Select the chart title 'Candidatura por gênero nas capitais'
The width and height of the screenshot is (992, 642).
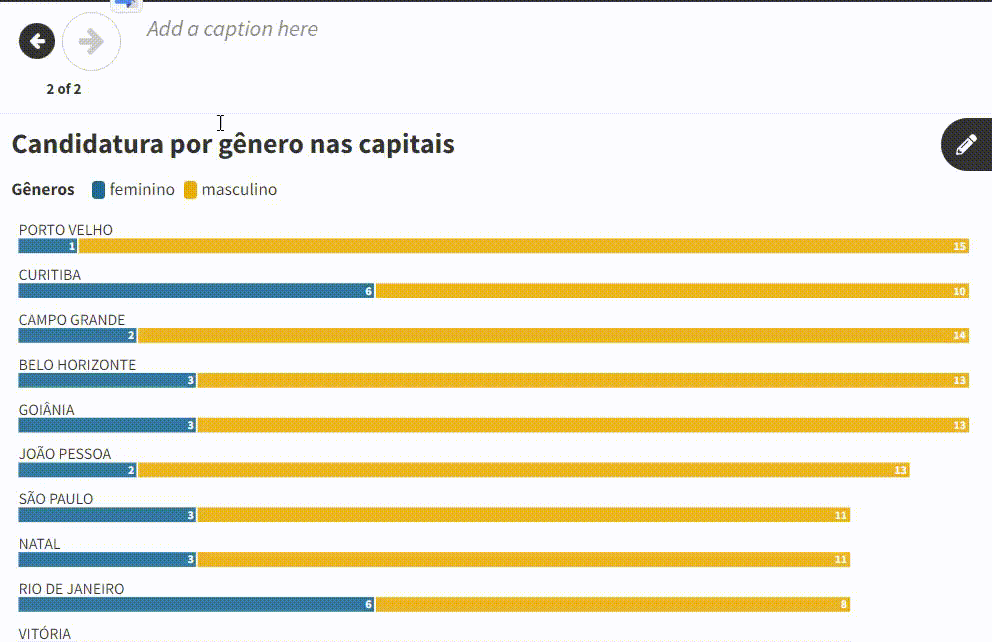(233, 144)
